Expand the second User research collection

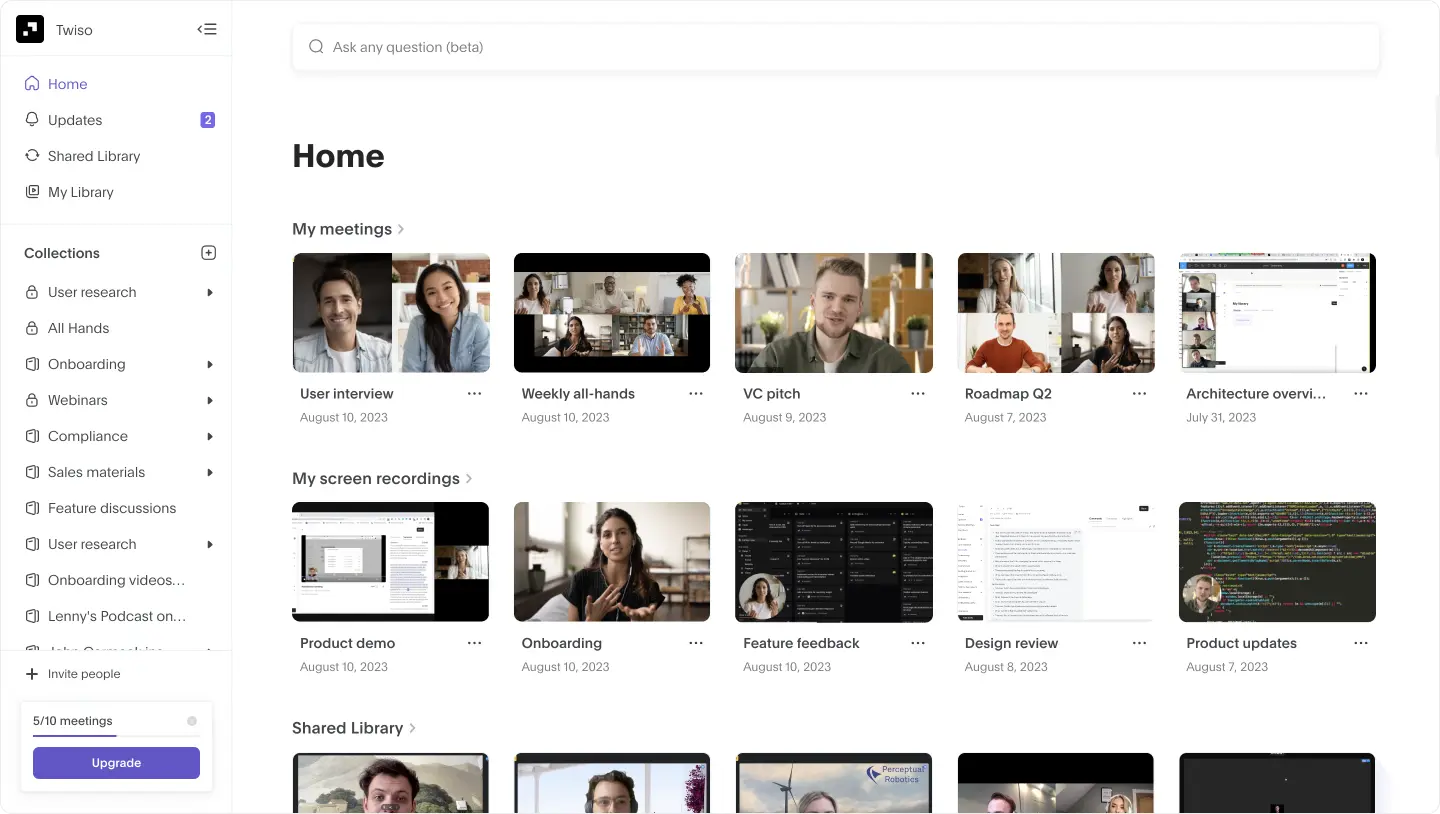(x=210, y=544)
